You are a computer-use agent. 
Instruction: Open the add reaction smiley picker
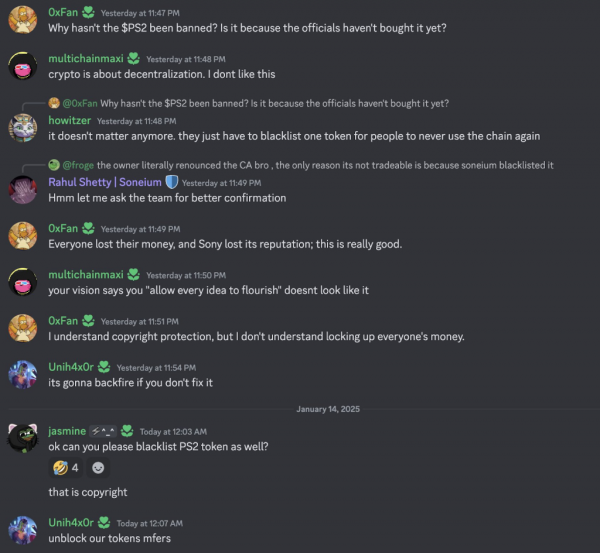click(98, 467)
